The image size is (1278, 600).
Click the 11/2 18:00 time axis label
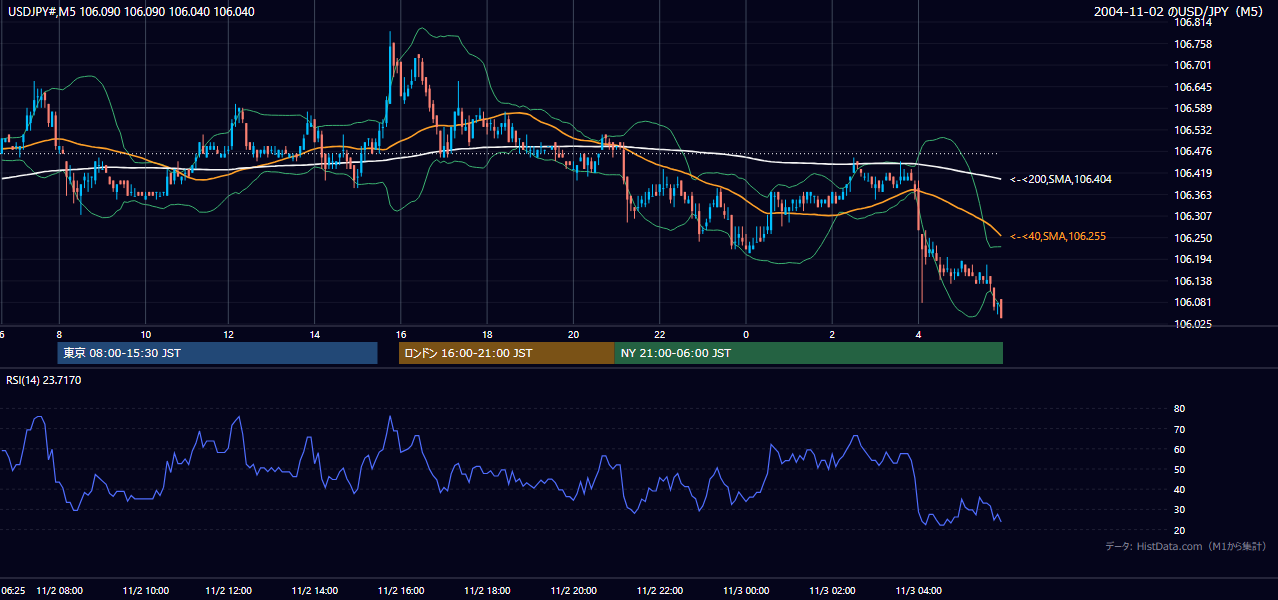tap(489, 590)
